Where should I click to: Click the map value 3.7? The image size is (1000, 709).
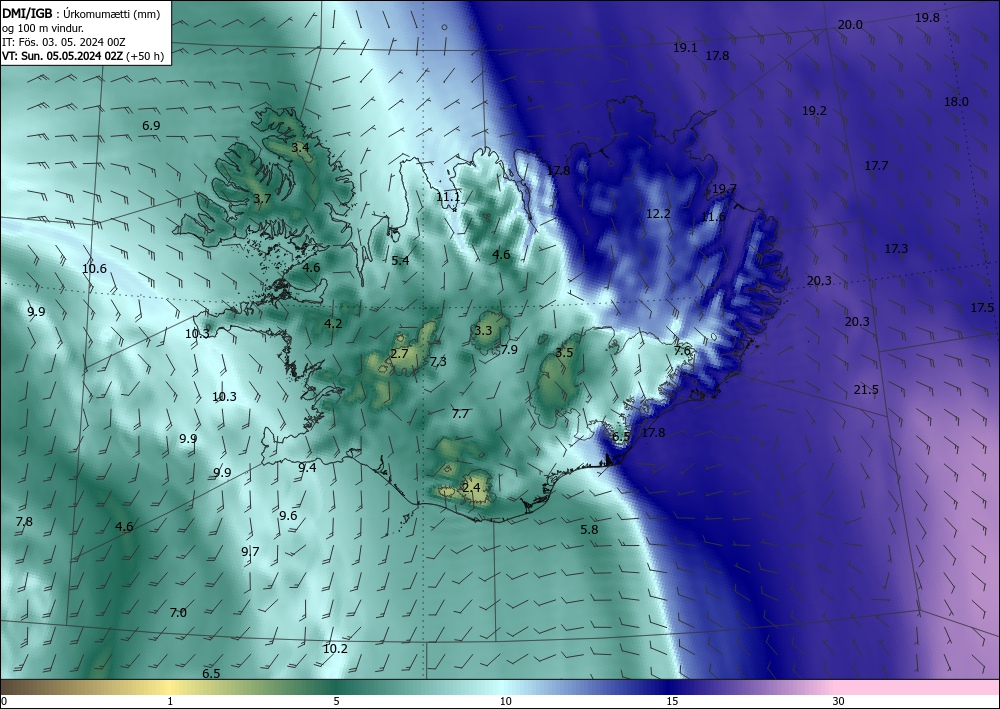click(x=262, y=199)
